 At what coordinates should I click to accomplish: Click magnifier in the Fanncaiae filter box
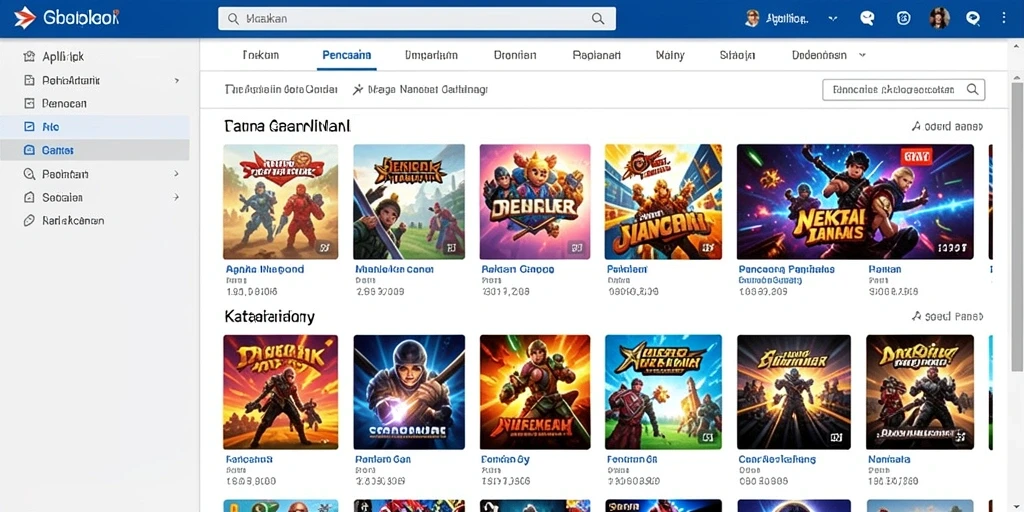coord(972,89)
